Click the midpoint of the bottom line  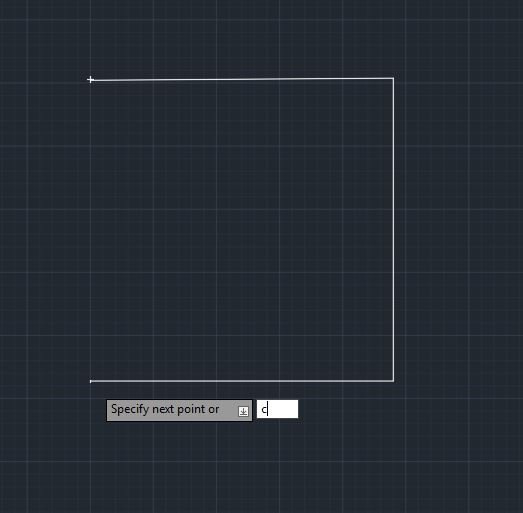coord(242,381)
